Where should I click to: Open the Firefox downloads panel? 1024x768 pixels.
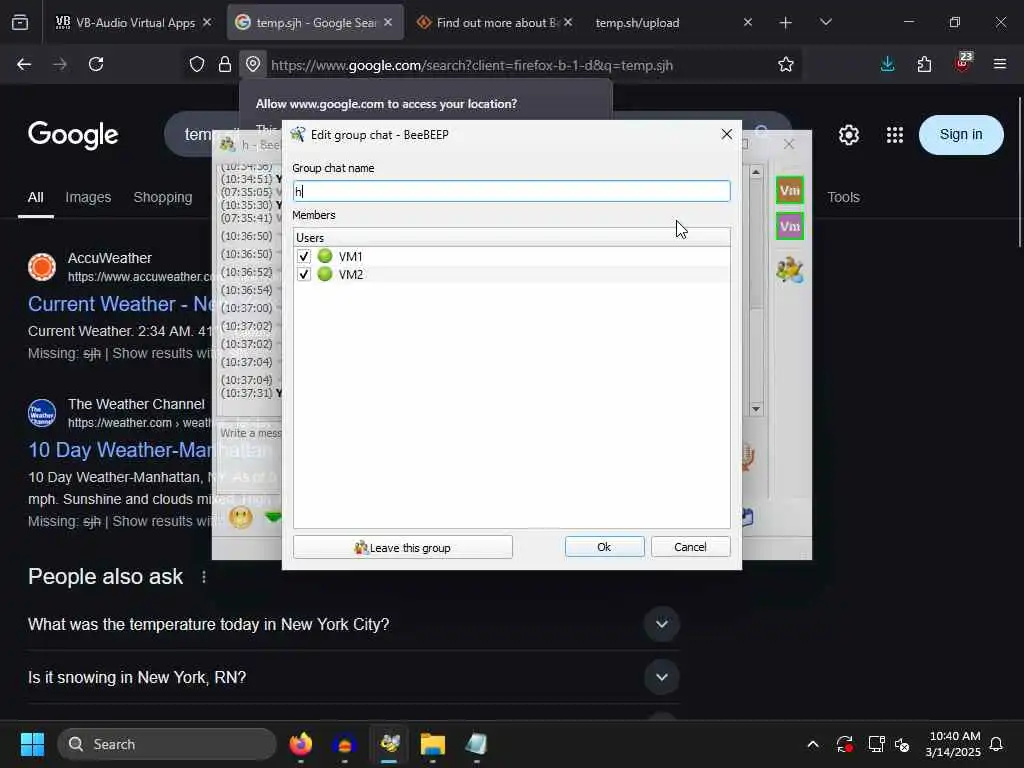pos(887,64)
